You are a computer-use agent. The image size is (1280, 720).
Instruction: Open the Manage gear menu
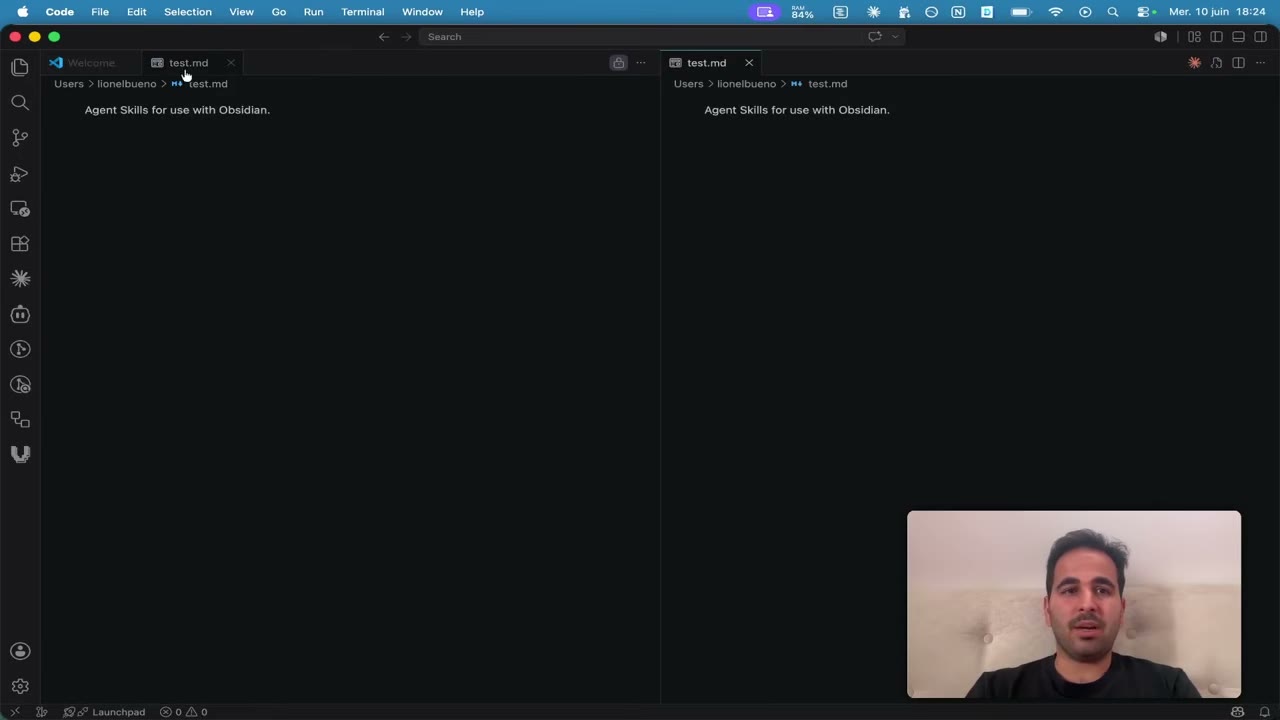point(20,686)
